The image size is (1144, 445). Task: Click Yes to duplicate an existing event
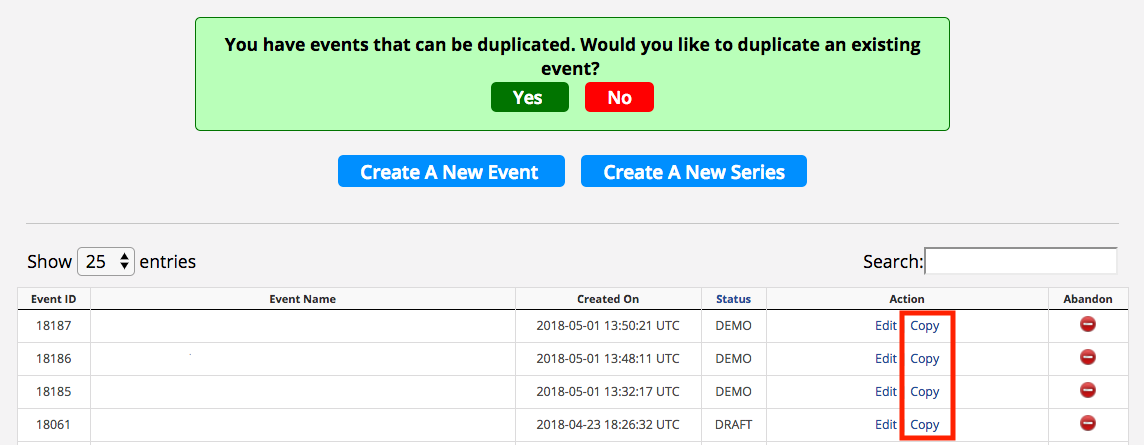tap(530, 97)
